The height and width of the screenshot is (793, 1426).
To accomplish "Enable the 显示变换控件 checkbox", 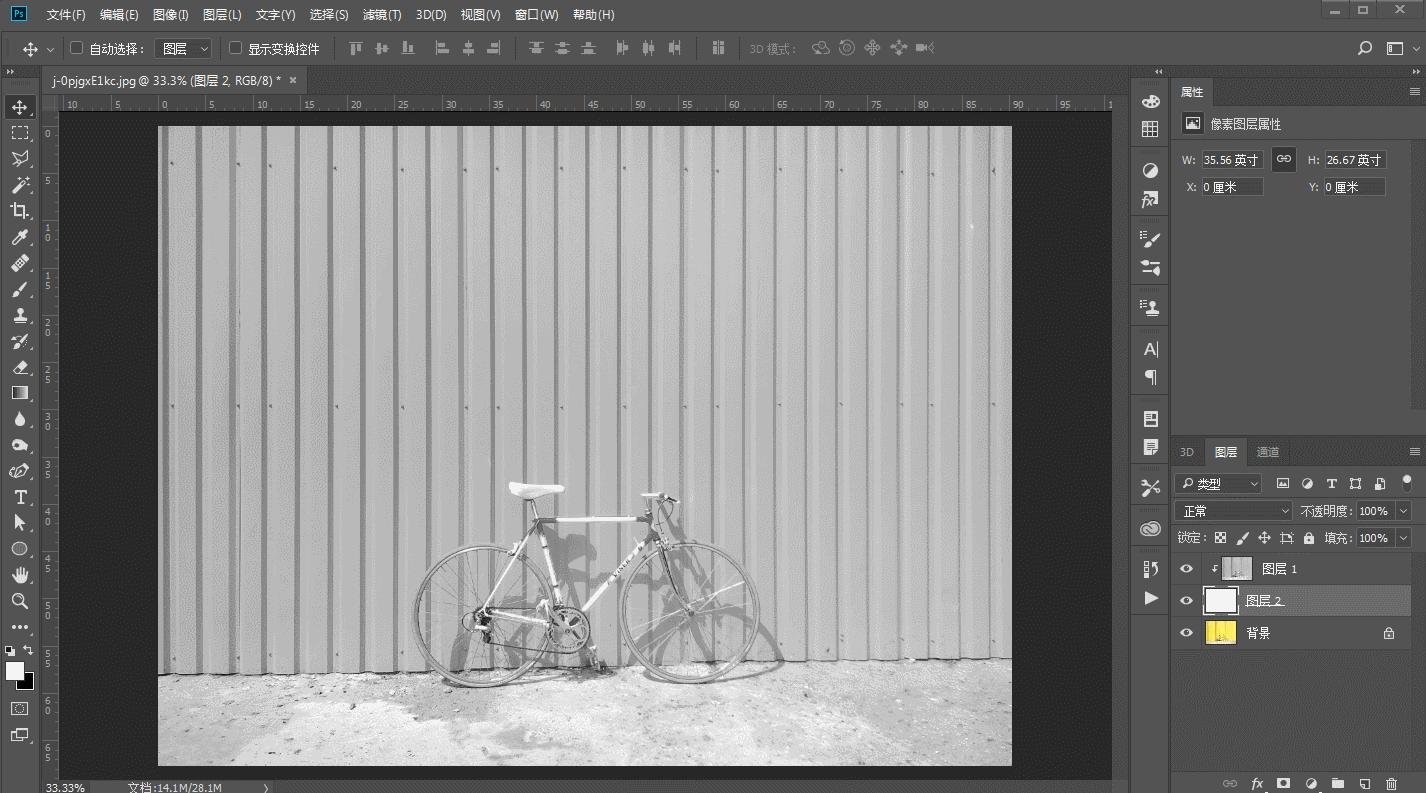I will coord(236,48).
